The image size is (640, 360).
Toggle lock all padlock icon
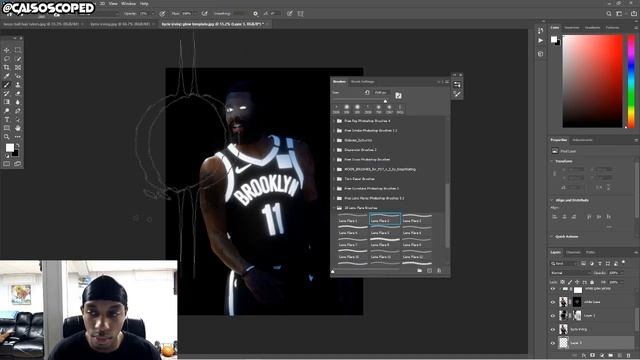tap(592, 282)
